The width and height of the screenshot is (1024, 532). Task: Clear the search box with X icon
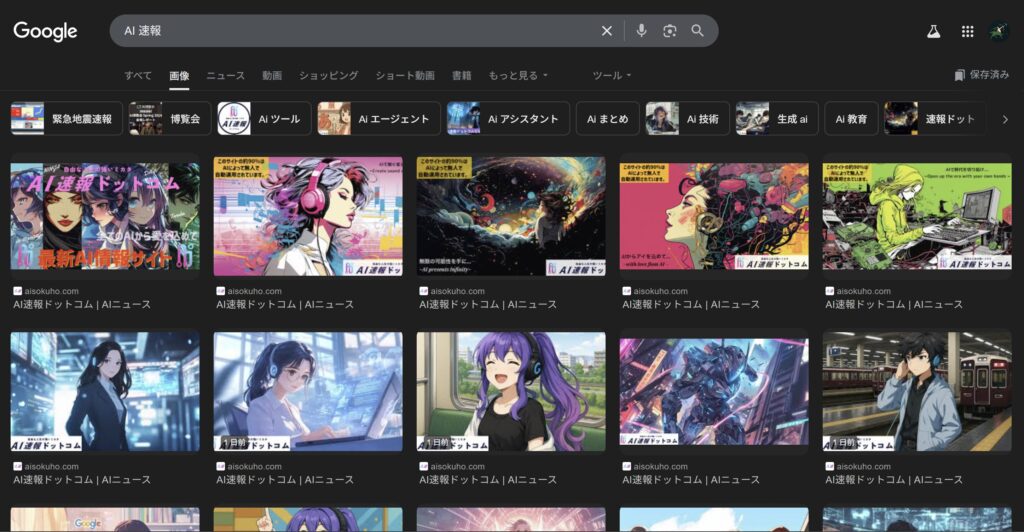click(607, 31)
